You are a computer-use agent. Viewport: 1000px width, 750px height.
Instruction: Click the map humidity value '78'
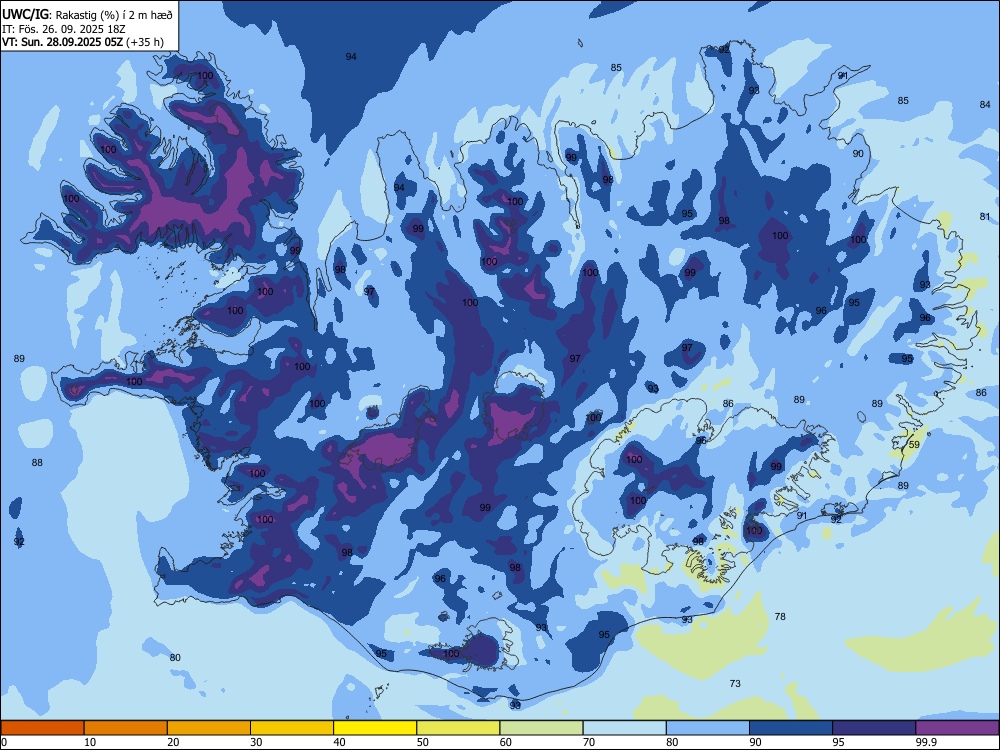point(780,616)
